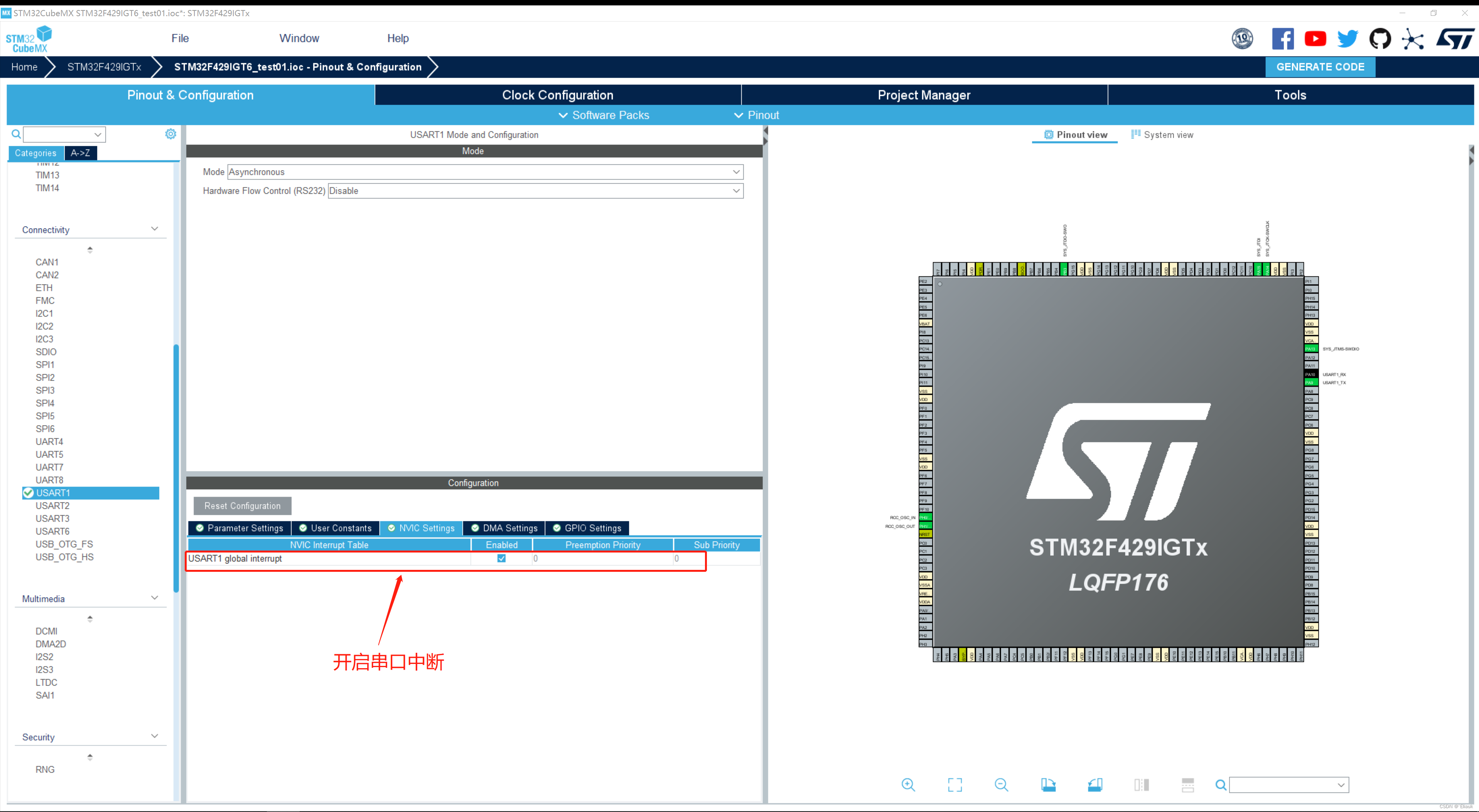Click the category list vertical scrollbar
The width and height of the screenshot is (1479, 812).
(x=176, y=468)
